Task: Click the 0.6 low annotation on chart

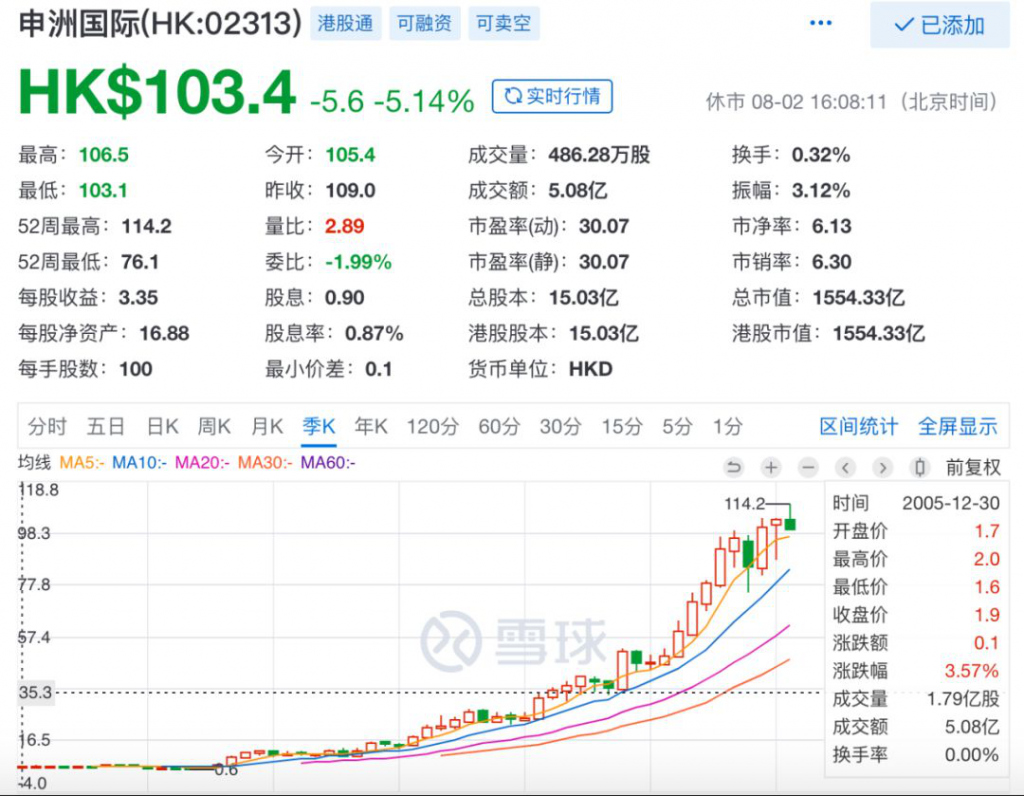Action: coord(226,771)
